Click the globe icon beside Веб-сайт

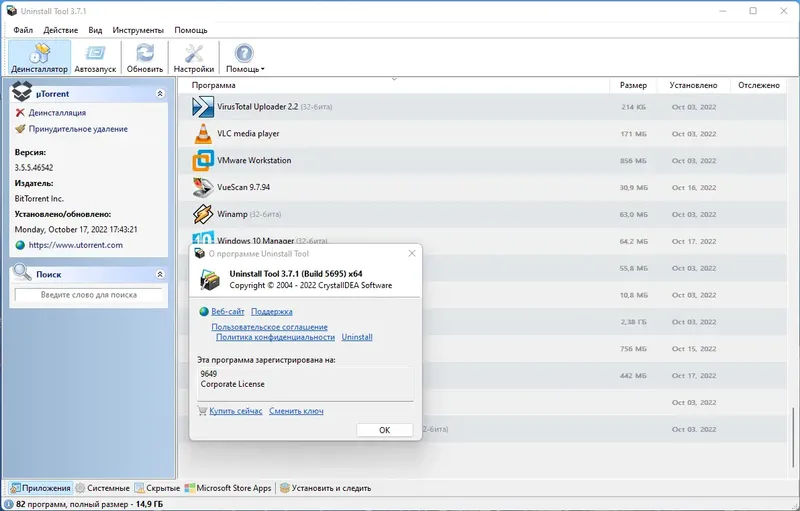click(x=204, y=312)
